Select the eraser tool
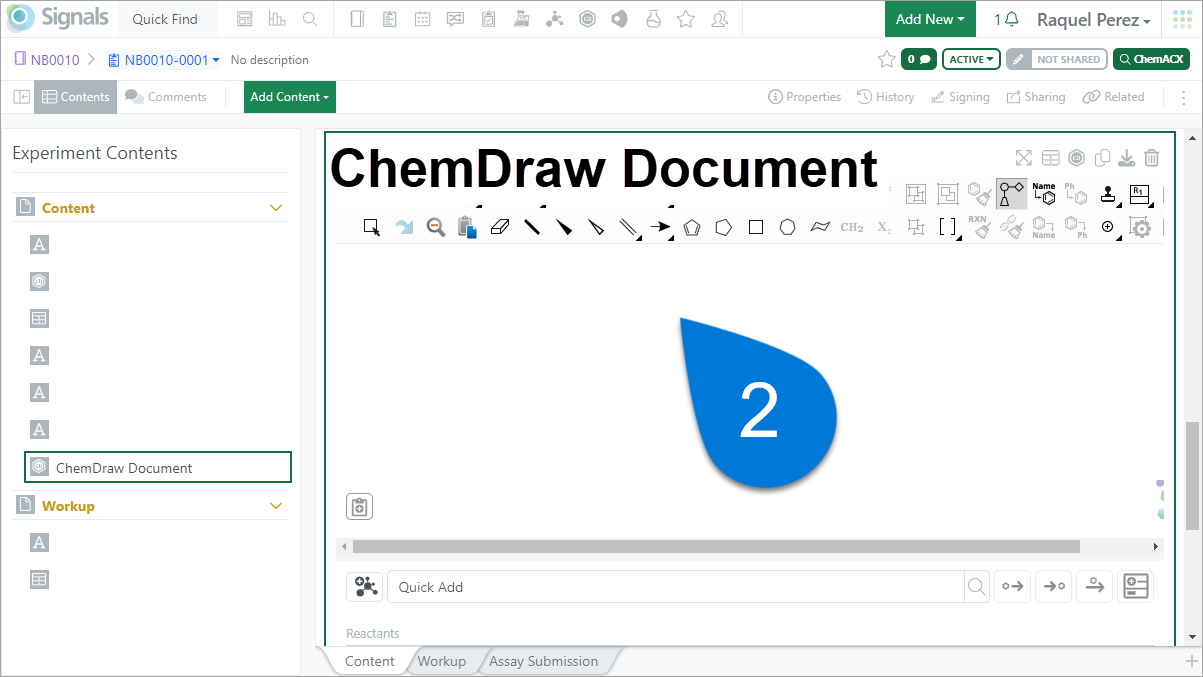Viewport: 1203px width, 677px height. 501,227
